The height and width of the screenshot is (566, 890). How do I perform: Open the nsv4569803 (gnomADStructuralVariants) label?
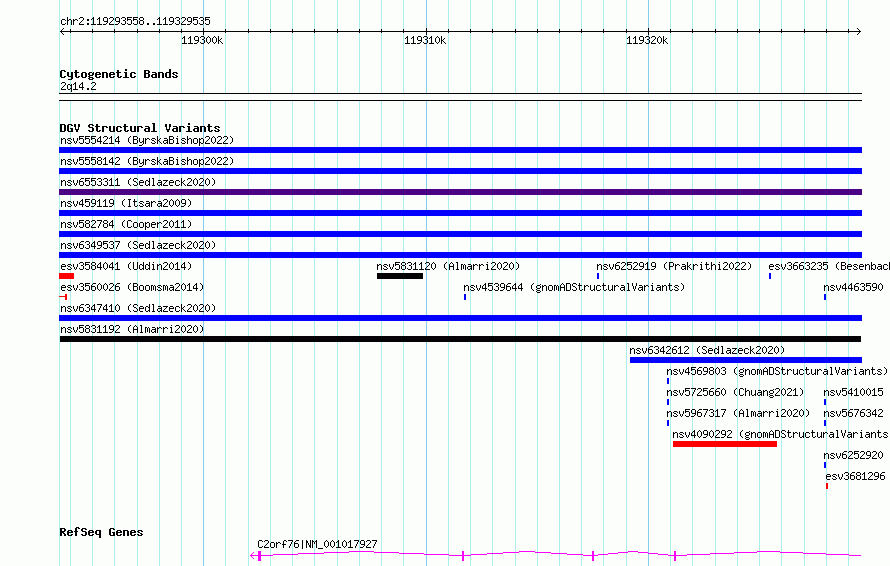click(x=776, y=371)
